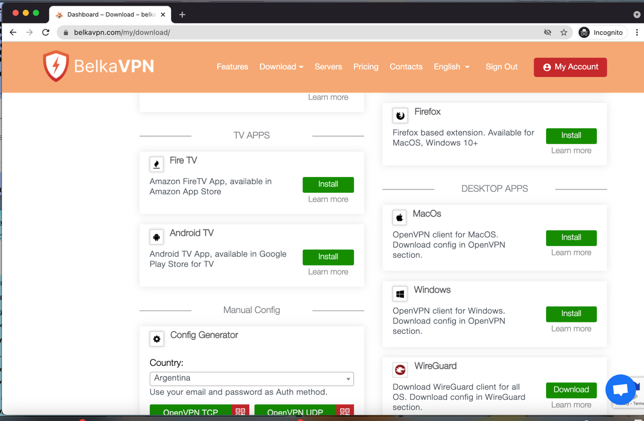Click the Fire TV heading

click(183, 161)
